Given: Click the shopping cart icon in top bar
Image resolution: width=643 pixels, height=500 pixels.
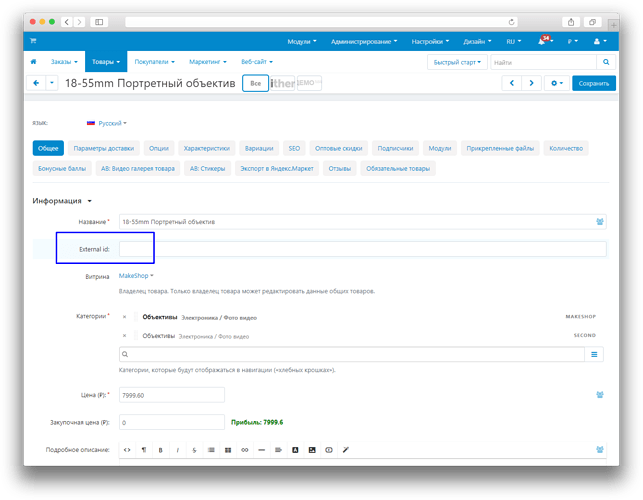Looking at the screenshot, I should 33,41.
